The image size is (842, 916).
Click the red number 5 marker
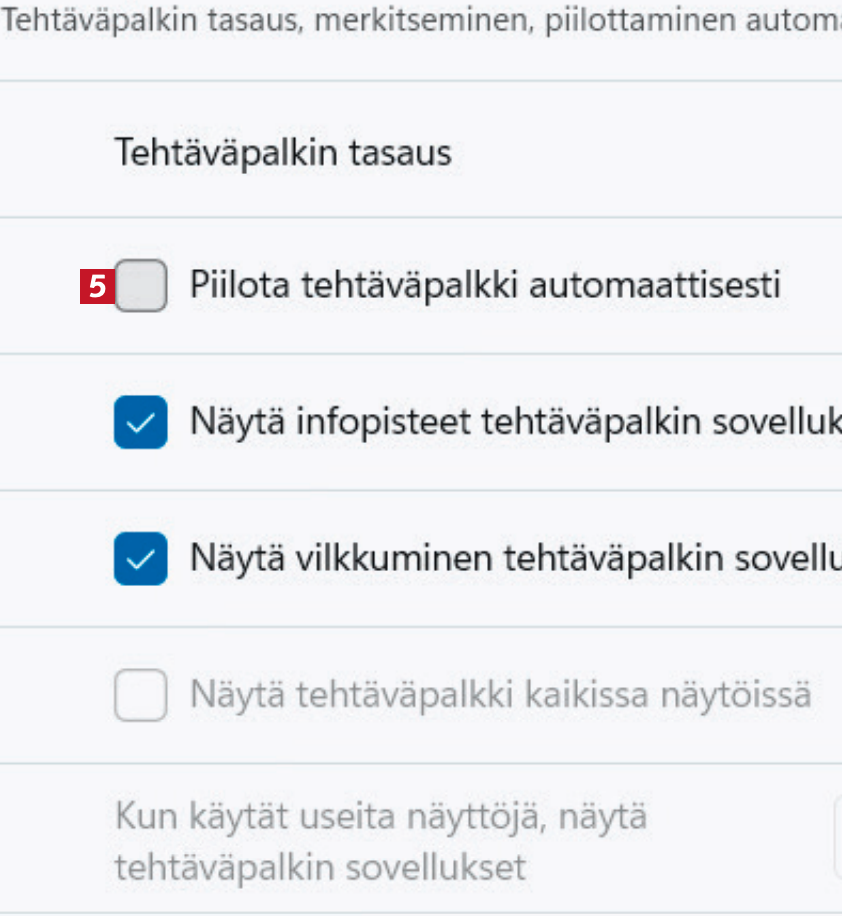point(97,287)
